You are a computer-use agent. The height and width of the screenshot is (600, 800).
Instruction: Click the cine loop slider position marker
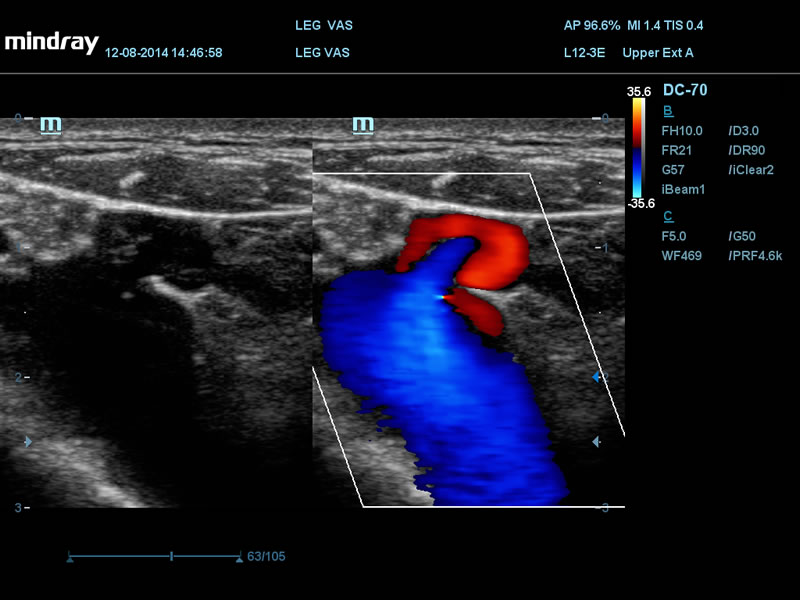point(172,555)
